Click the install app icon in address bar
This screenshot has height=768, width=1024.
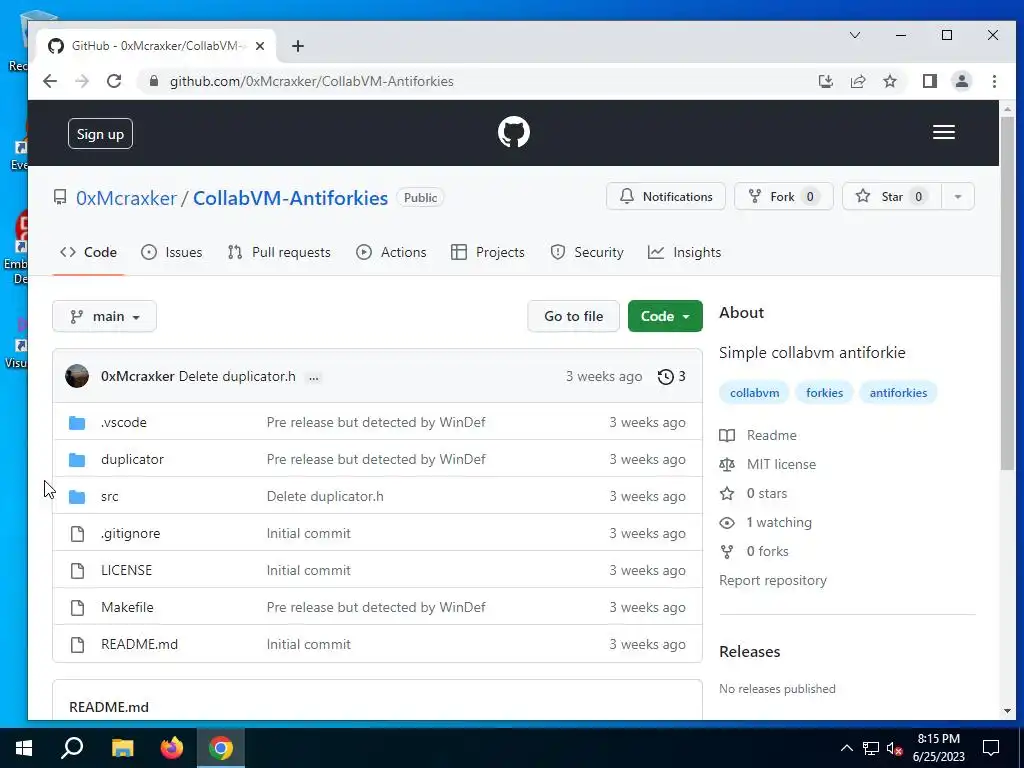[825, 81]
